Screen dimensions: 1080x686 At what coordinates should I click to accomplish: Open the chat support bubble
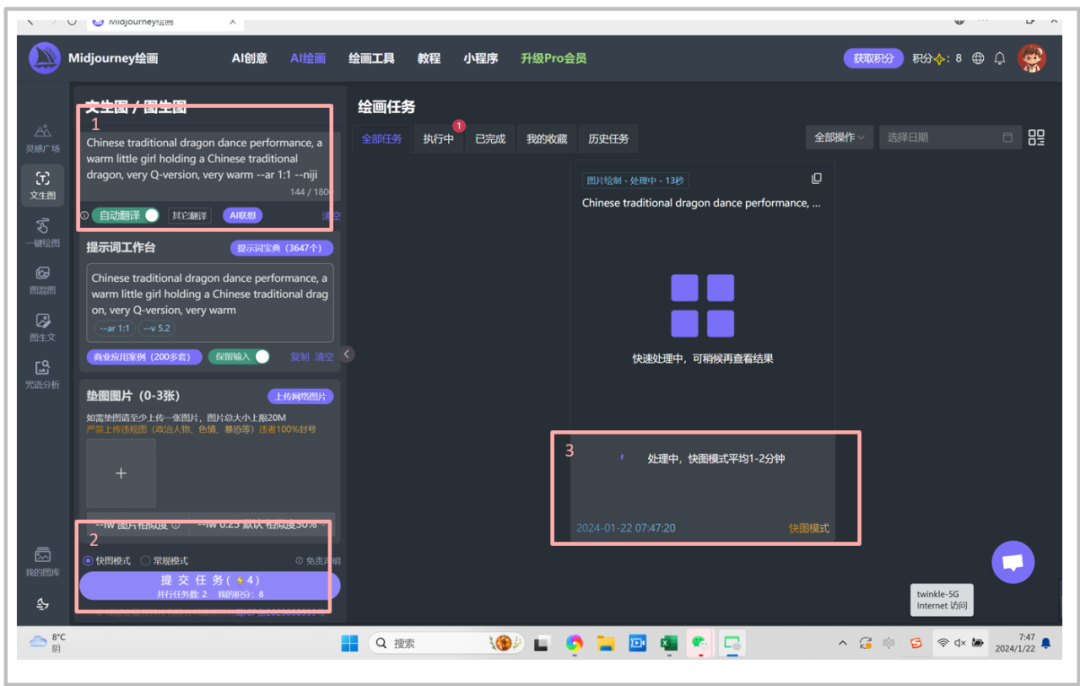pyautogui.click(x=1012, y=562)
